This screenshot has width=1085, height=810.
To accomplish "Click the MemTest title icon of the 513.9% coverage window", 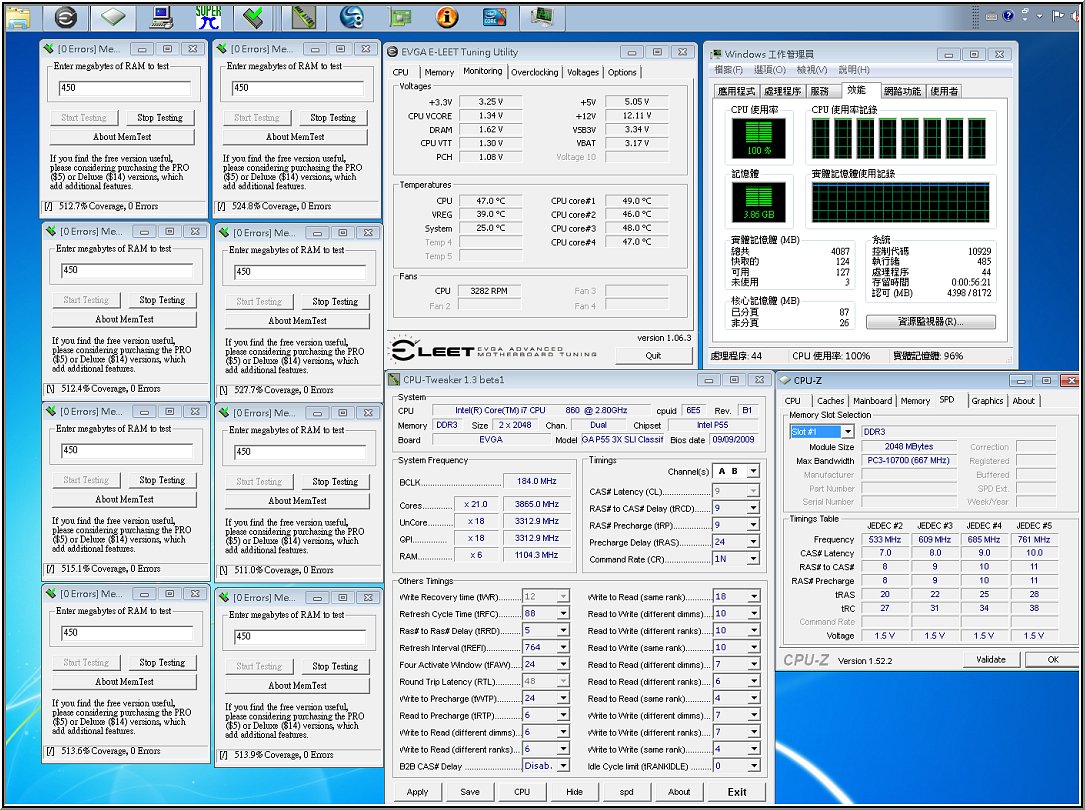I will 224,598.
